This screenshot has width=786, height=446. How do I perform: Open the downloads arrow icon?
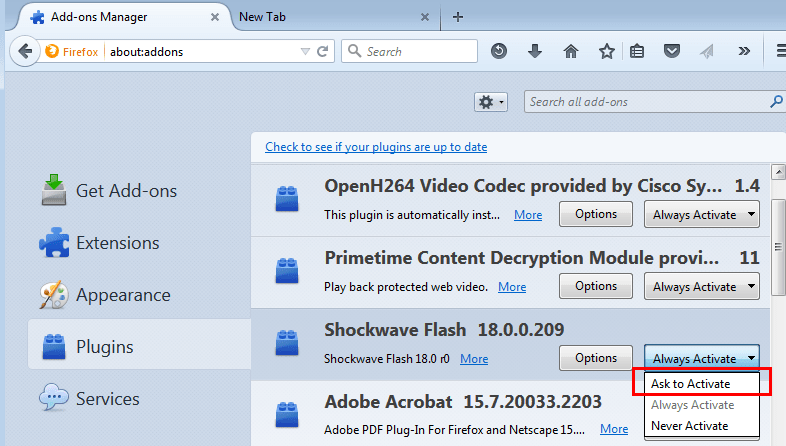[535, 51]
